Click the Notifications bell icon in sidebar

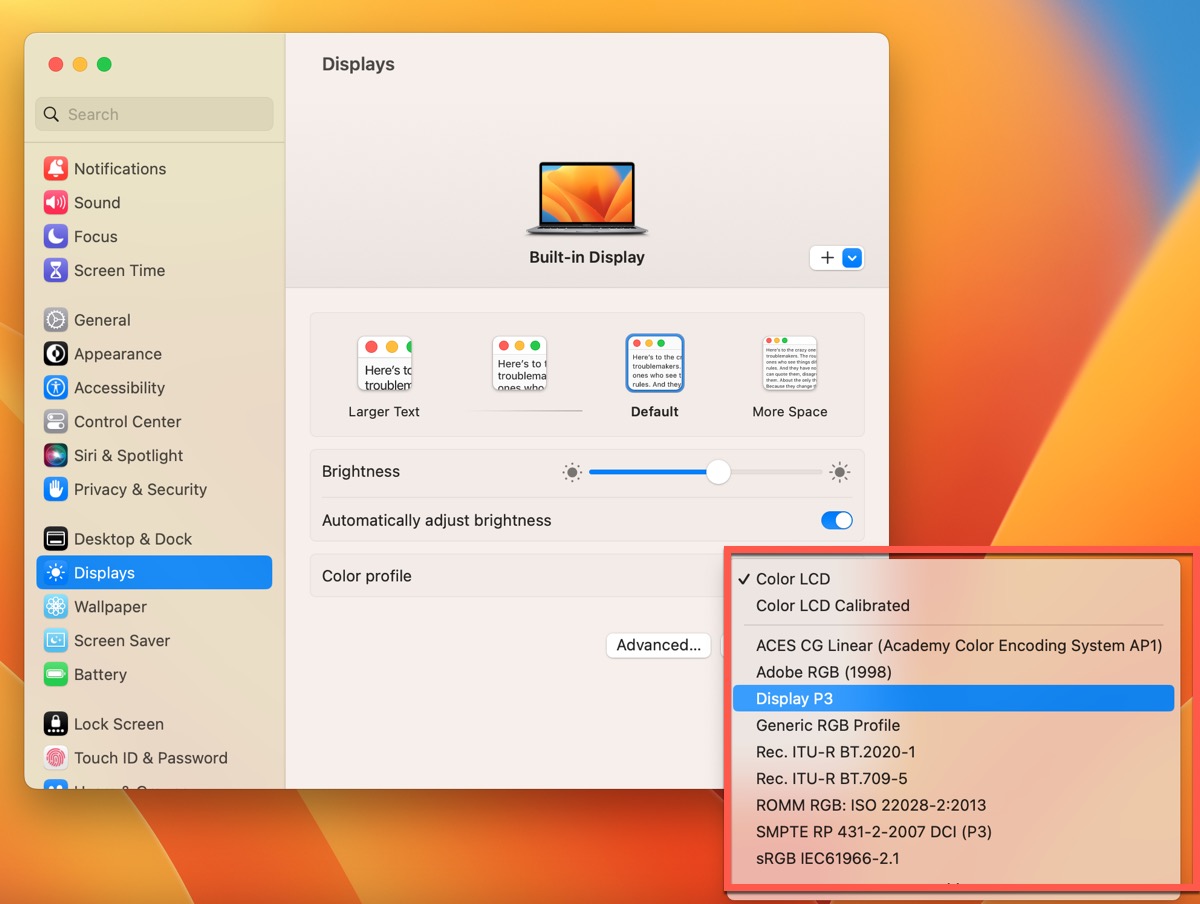click(x=56, y=169)
